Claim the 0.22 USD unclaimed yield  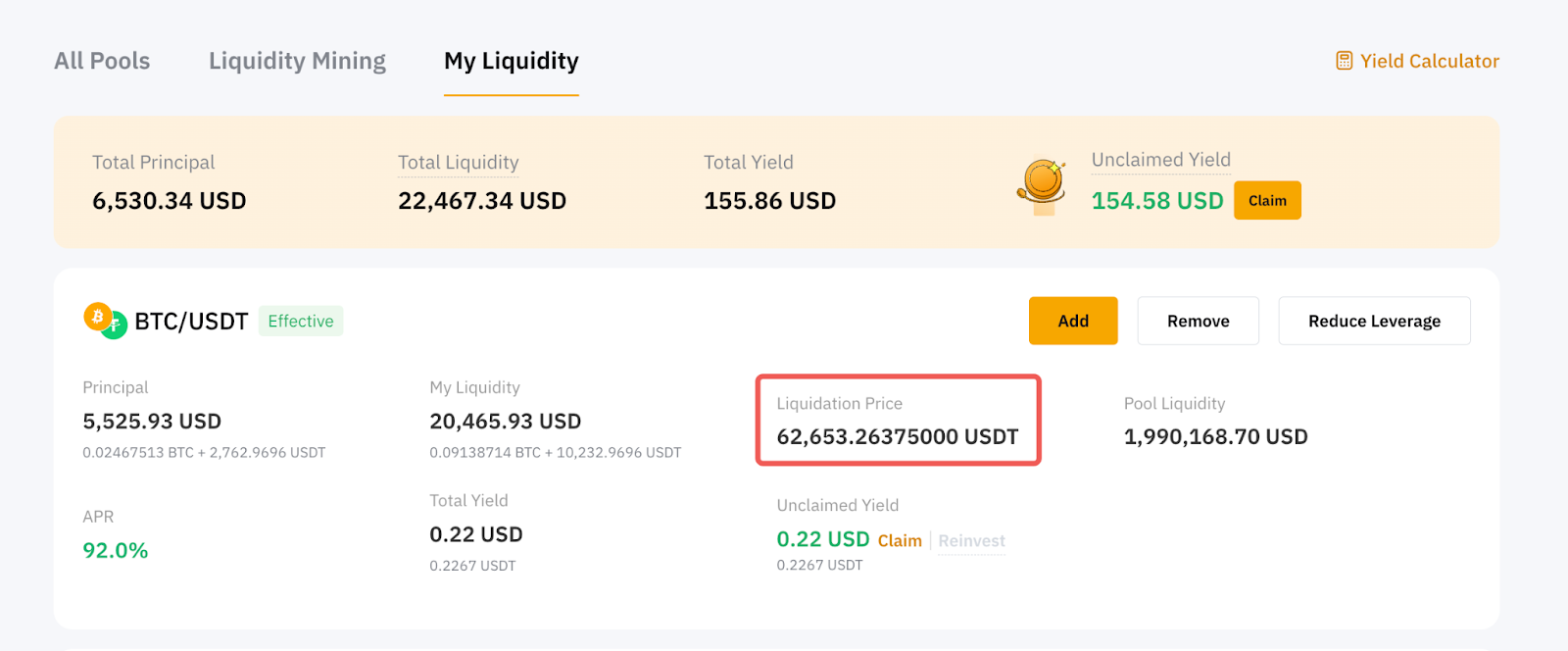(900, 541)
